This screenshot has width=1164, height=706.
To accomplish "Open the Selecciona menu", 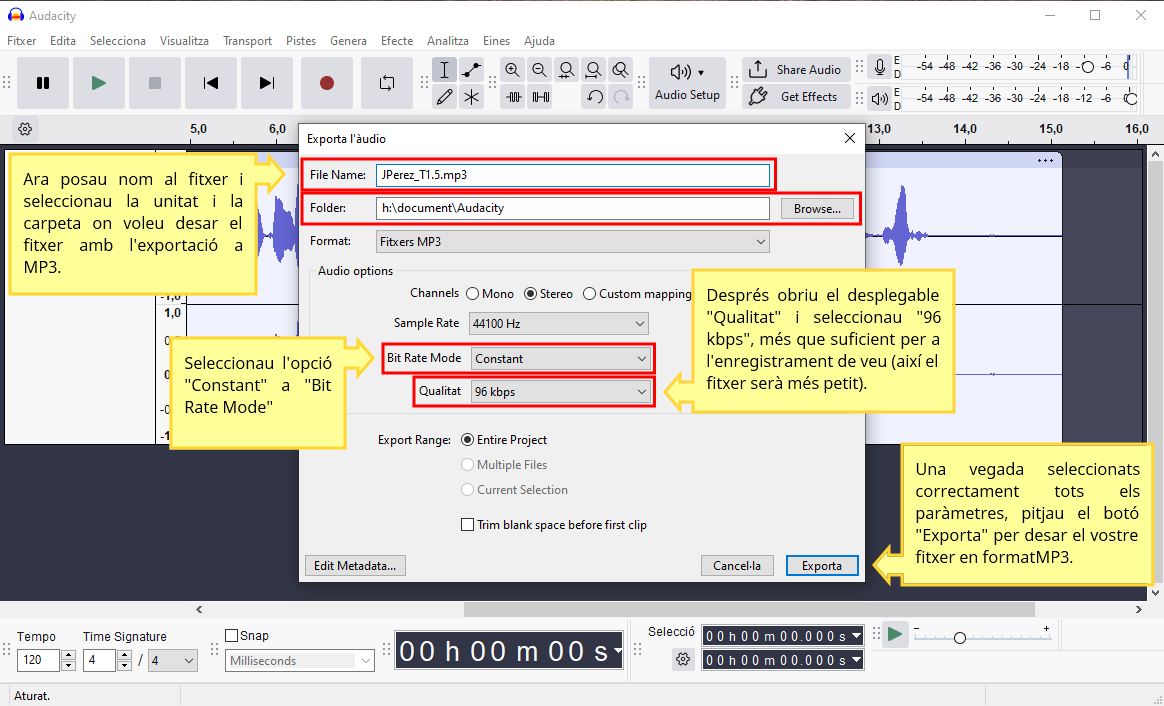I will (118, 41).
